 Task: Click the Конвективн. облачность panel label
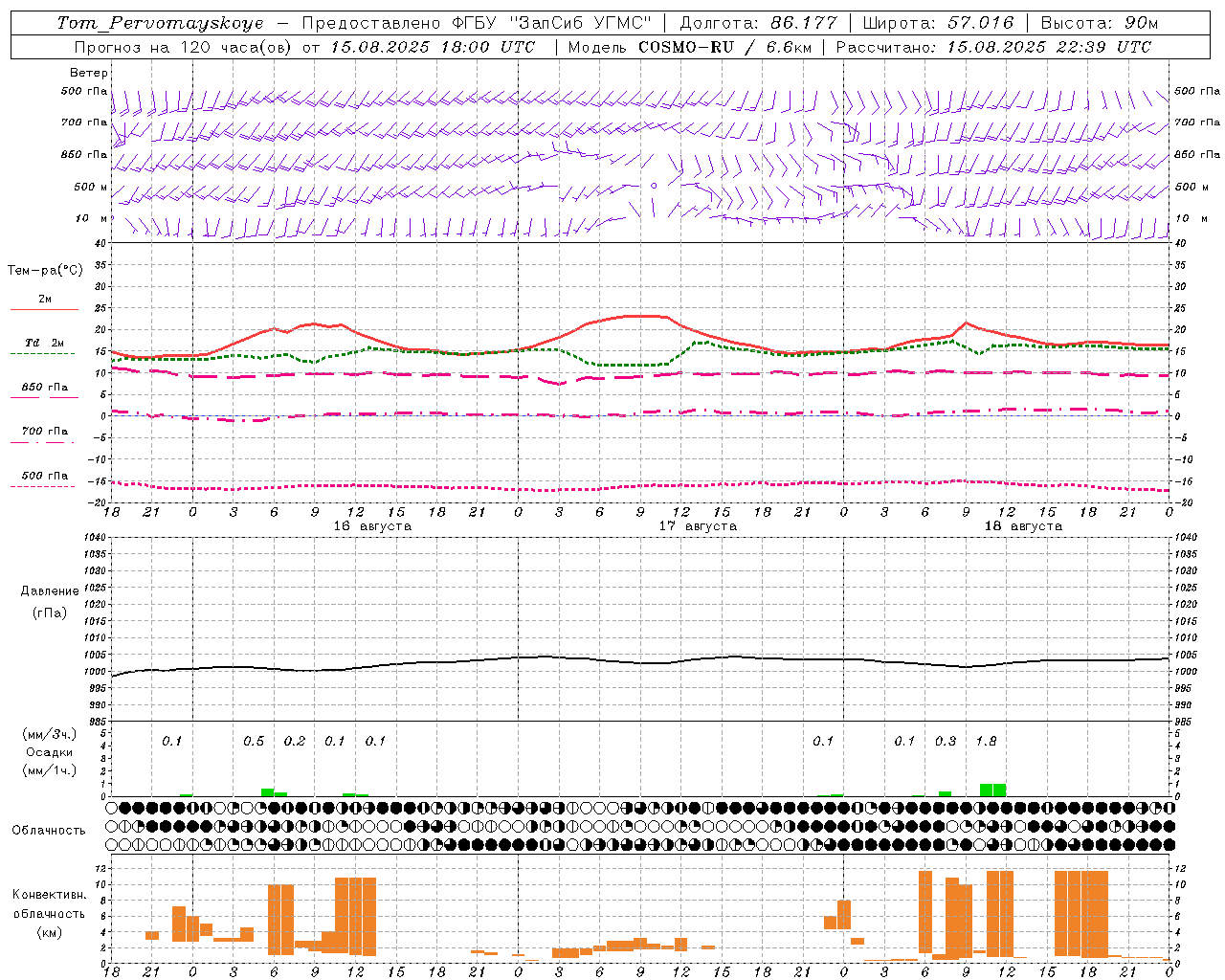pos(49,904)
